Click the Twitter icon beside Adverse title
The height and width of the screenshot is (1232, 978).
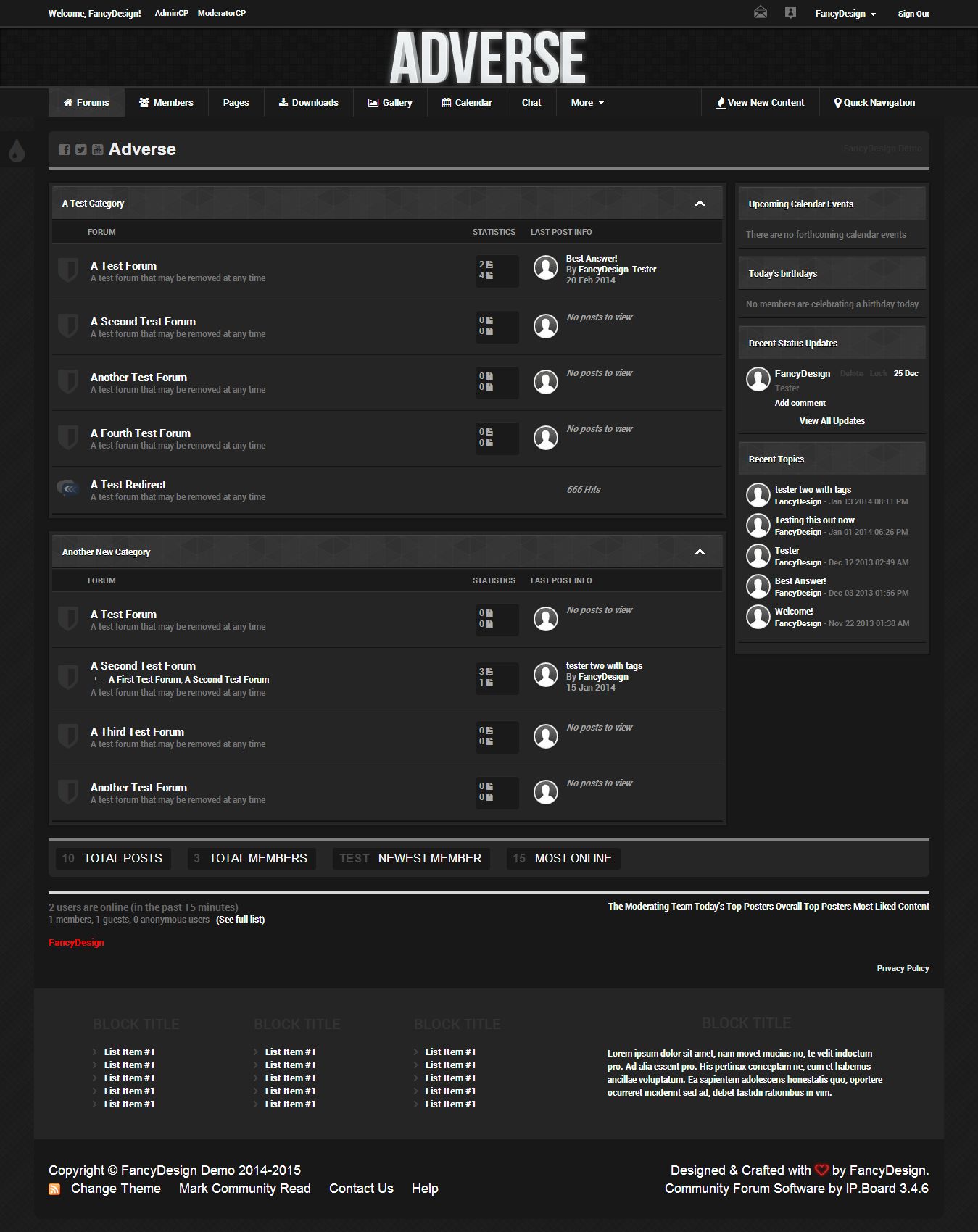click(81, 149)
